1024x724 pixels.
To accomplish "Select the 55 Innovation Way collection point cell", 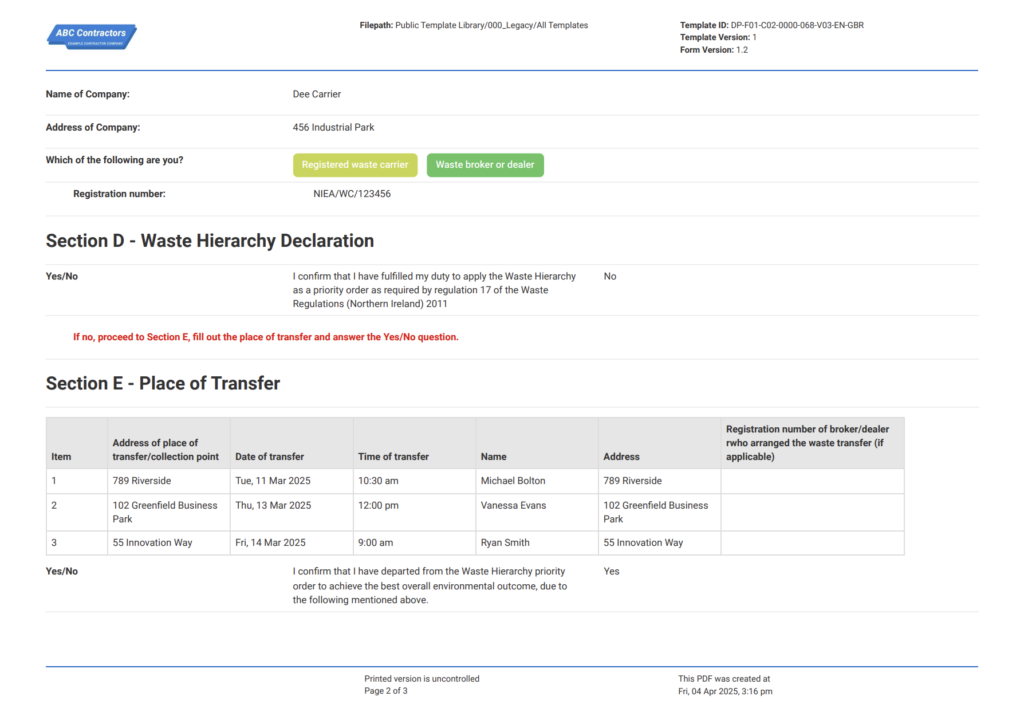I will (153, 543).
